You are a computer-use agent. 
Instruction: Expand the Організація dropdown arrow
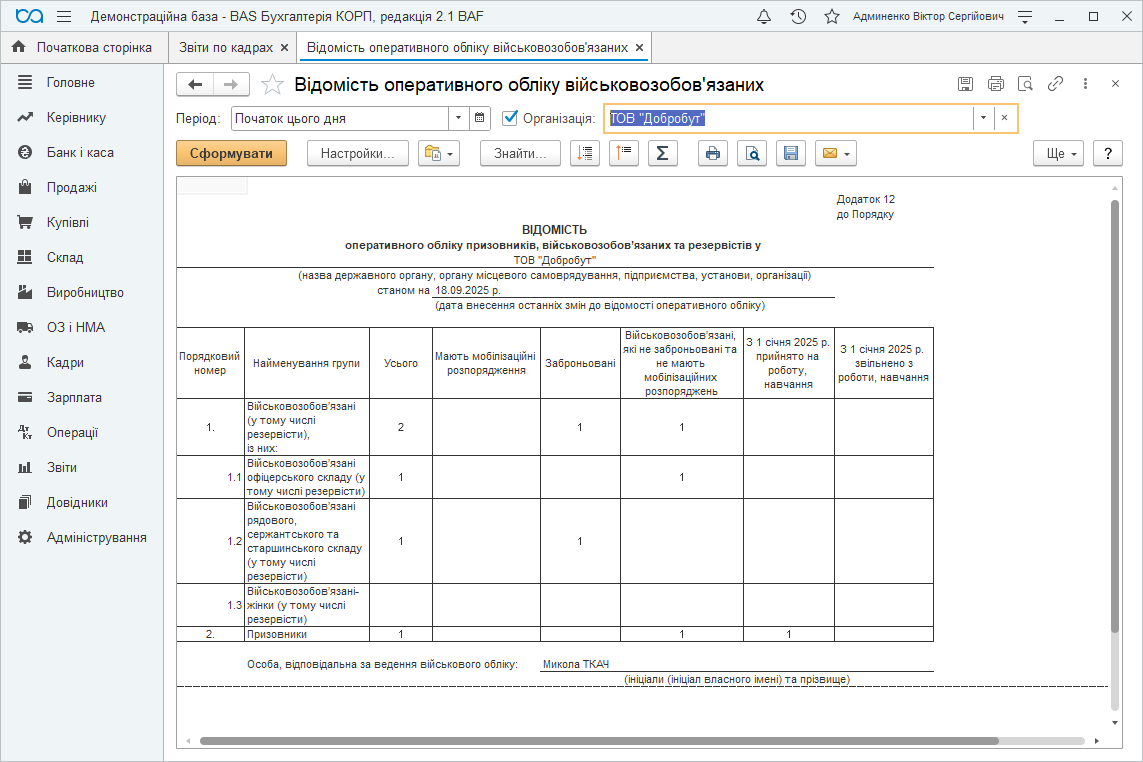coord(983,118)
